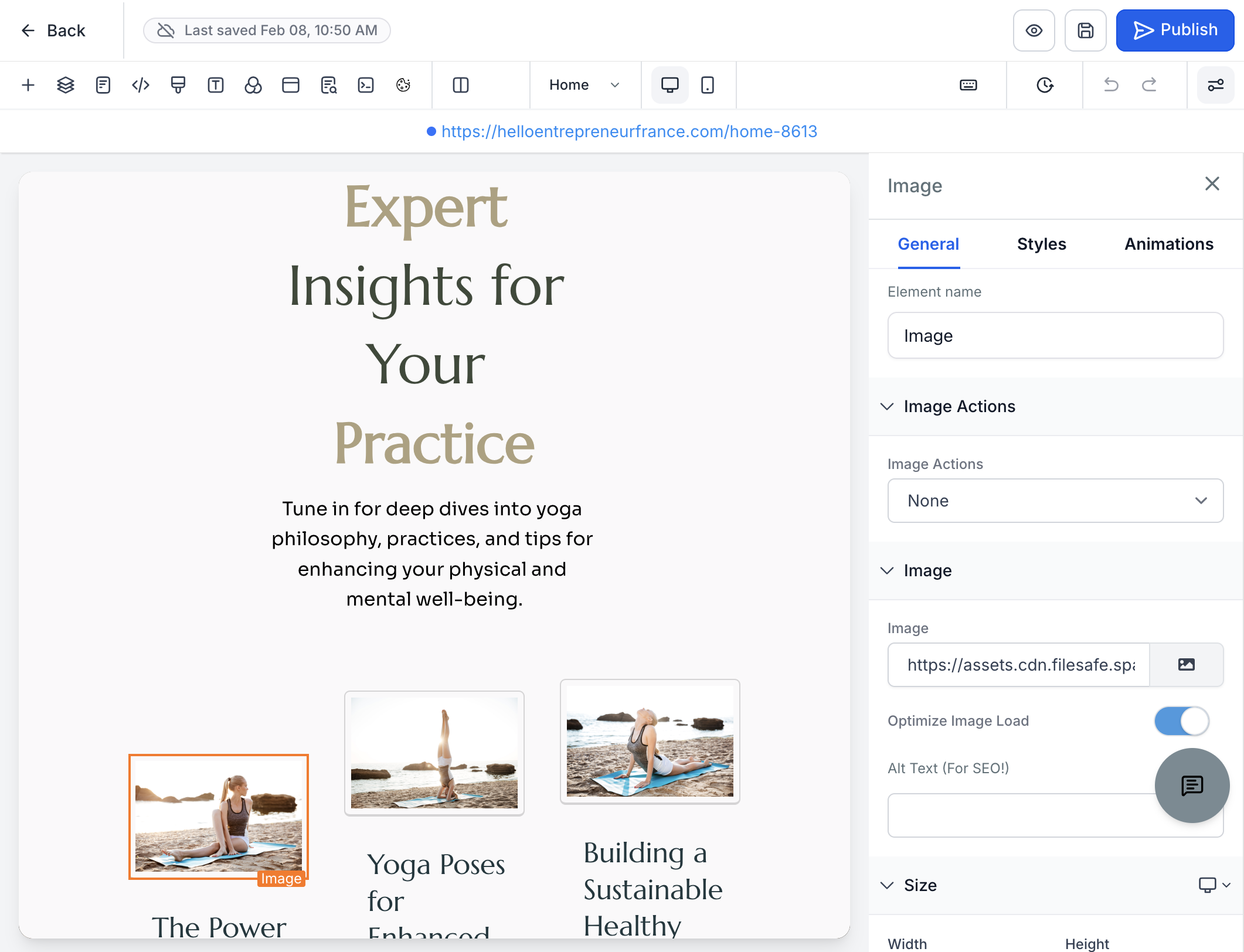
Task: Select the cobra pose yoga image
Action: pyautogui.click(x=650, y=742)
